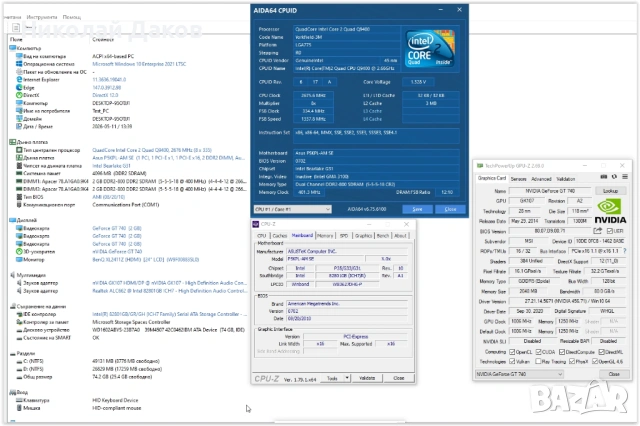Click the Монитор row icon

click(x=19, y=260)
